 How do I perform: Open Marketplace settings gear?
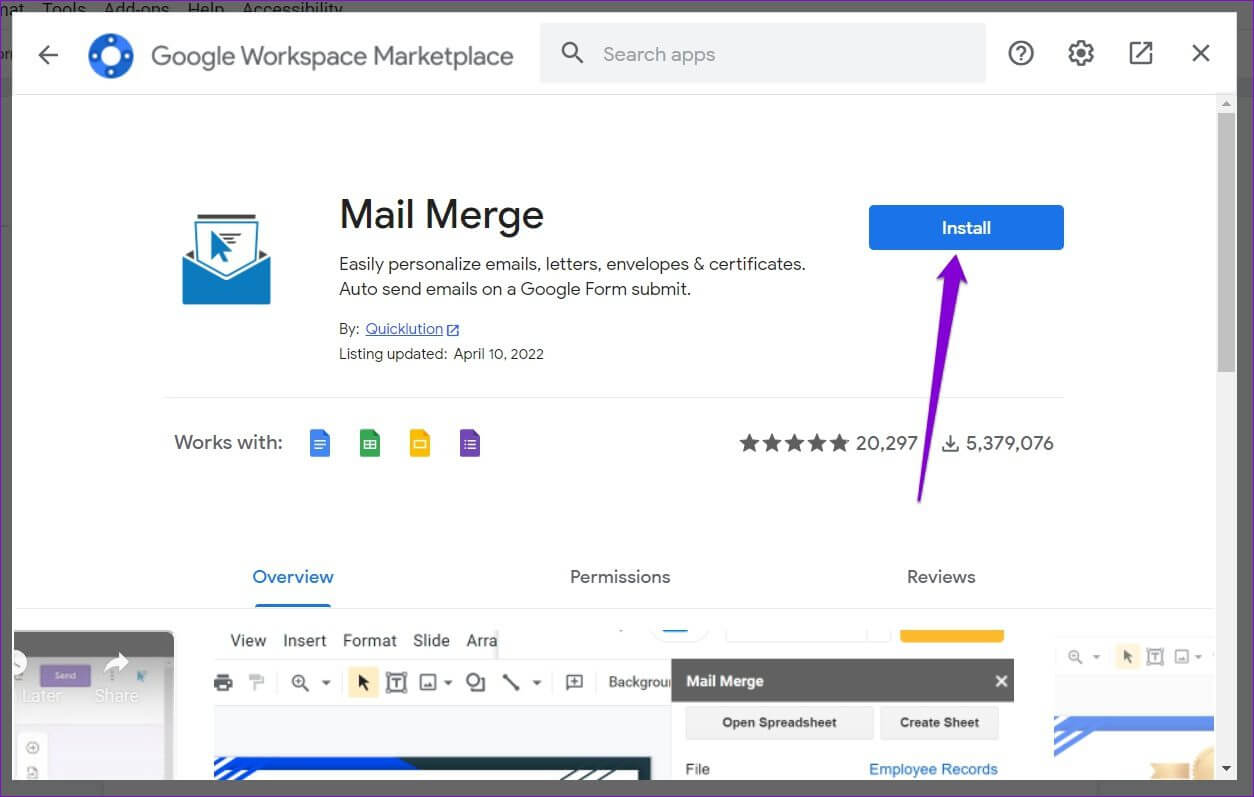click(1081, 53)
